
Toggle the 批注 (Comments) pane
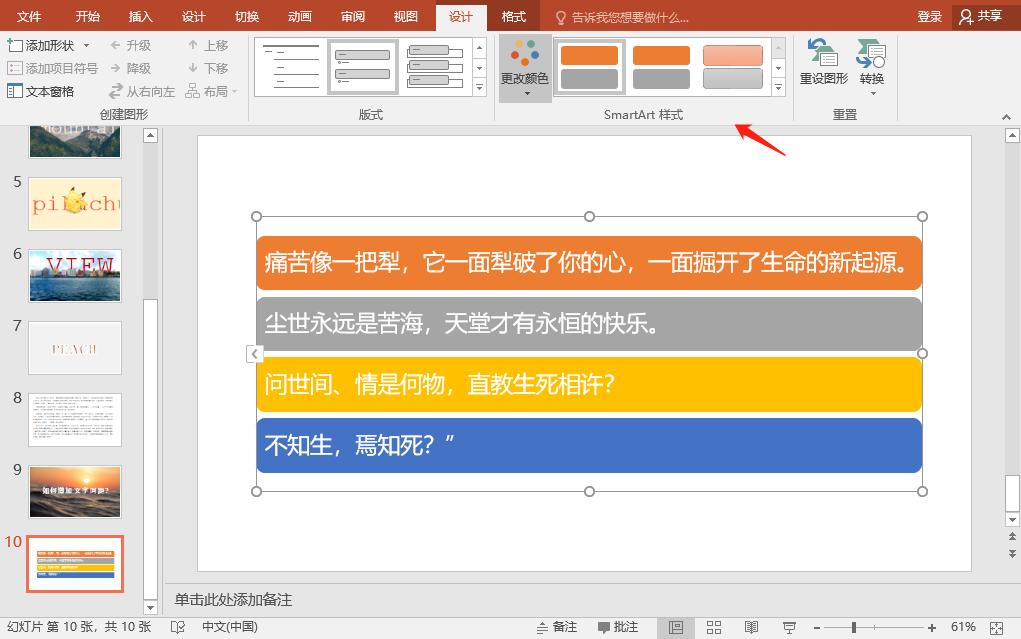620,626
